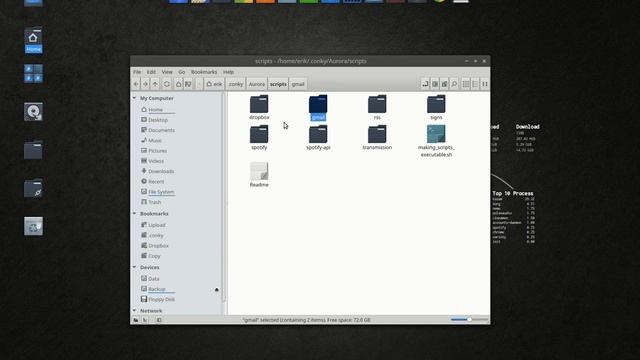Click the terminal icon in toolbar
The image size is (640, 360).
pyautogui.click(x=435, y=84)
